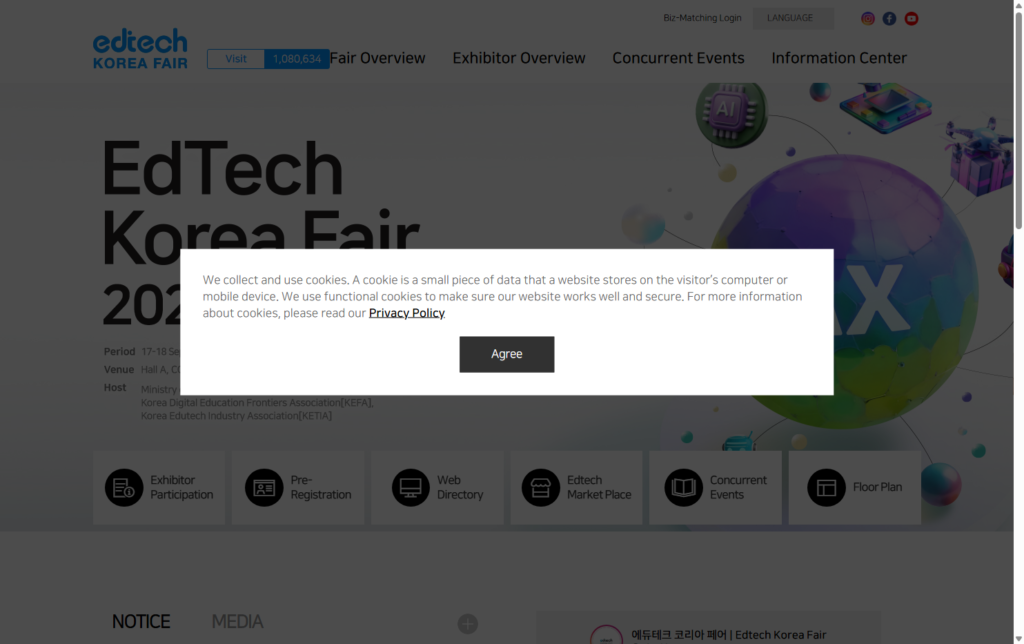
Task: Select the Web Directory monitor icon
Action: pyautogui.click(x=410, y=488)
